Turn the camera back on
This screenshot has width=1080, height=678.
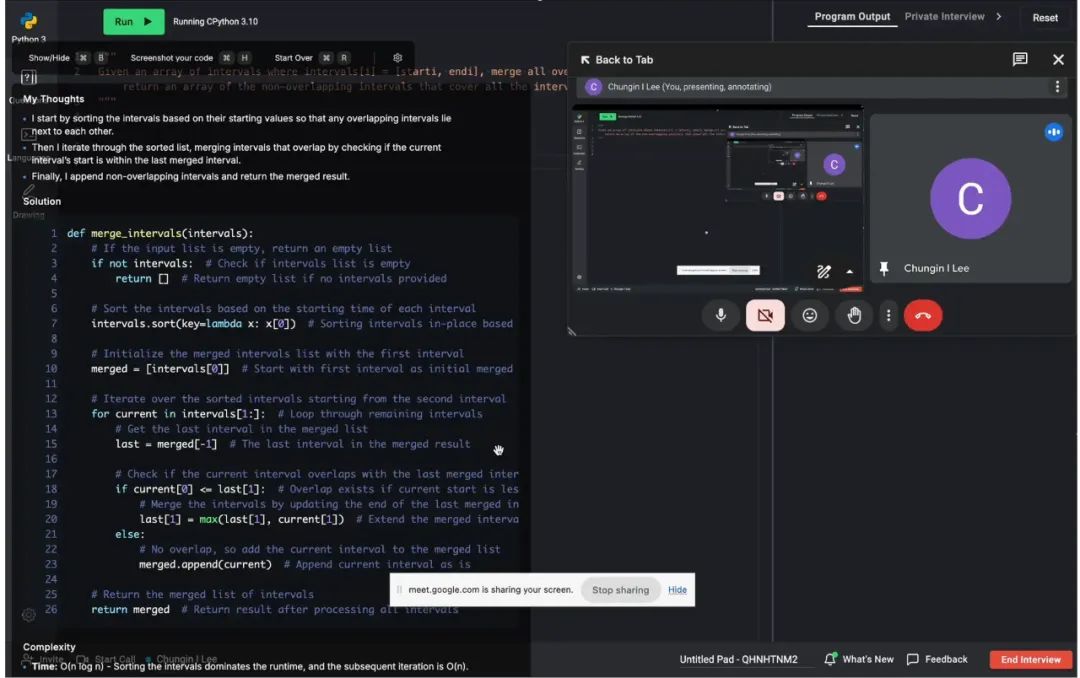tap(765, 315)
